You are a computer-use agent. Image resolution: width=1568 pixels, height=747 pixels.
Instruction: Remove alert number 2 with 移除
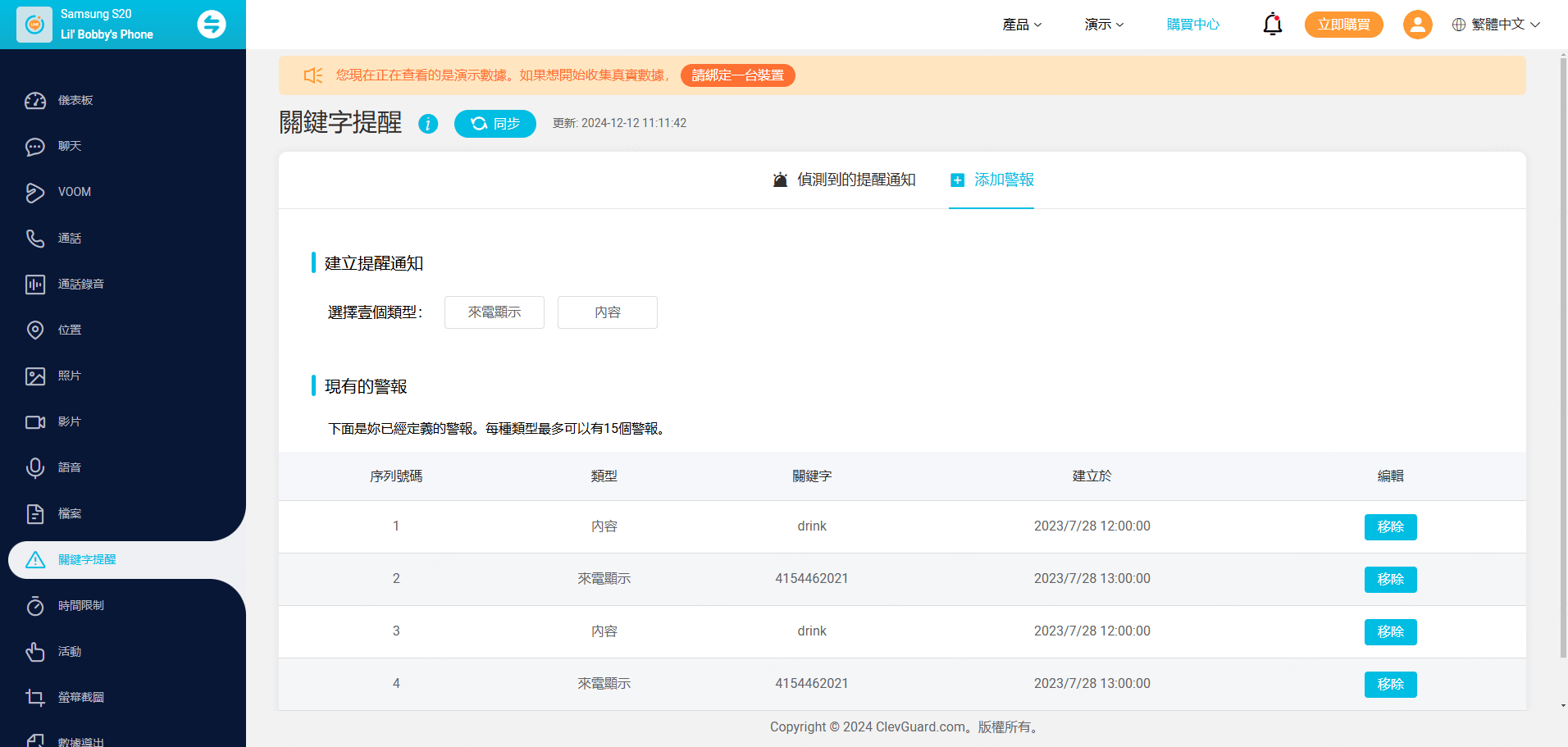coord(1390,580)
